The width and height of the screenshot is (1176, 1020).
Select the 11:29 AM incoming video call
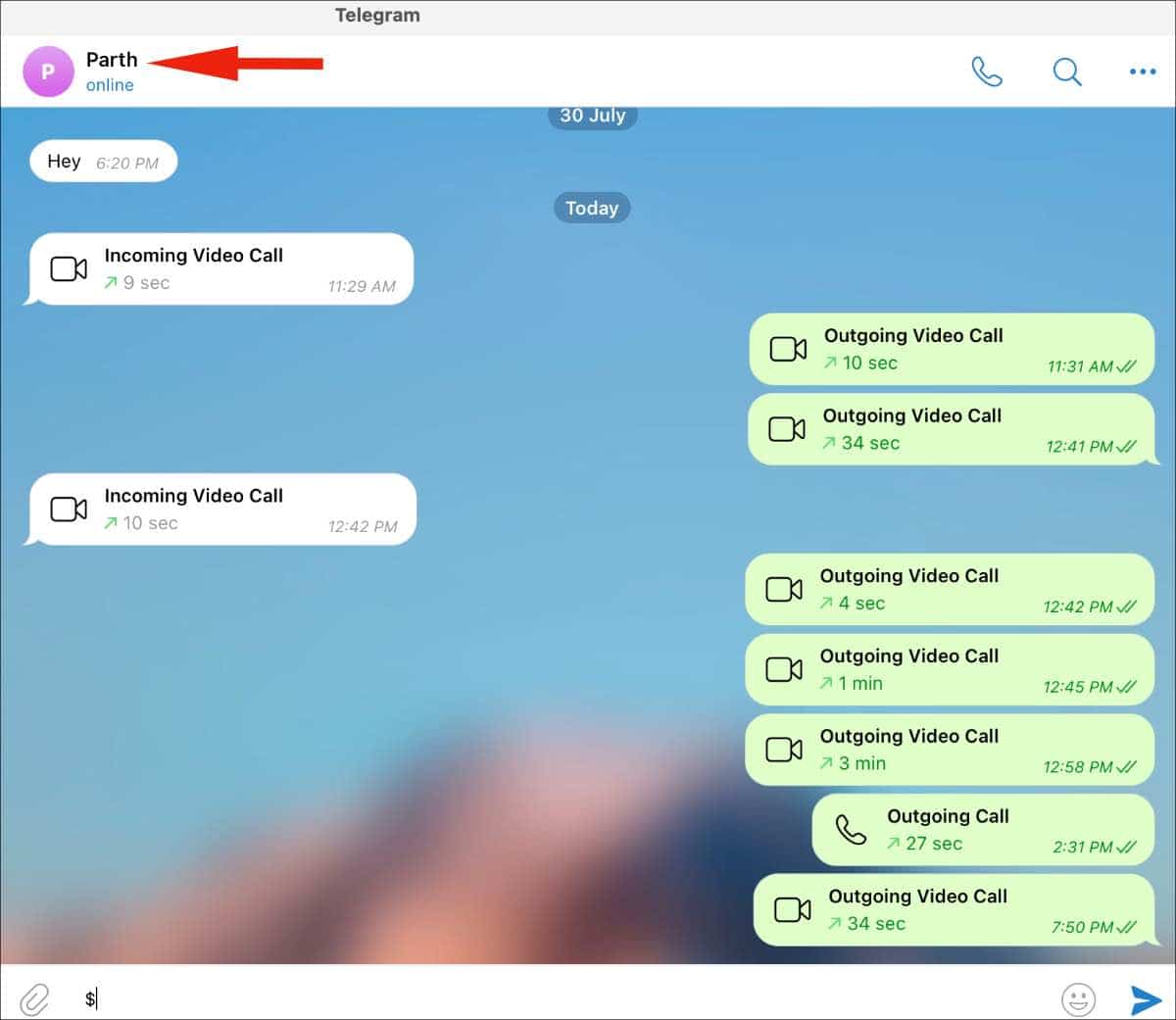[221, 268]
